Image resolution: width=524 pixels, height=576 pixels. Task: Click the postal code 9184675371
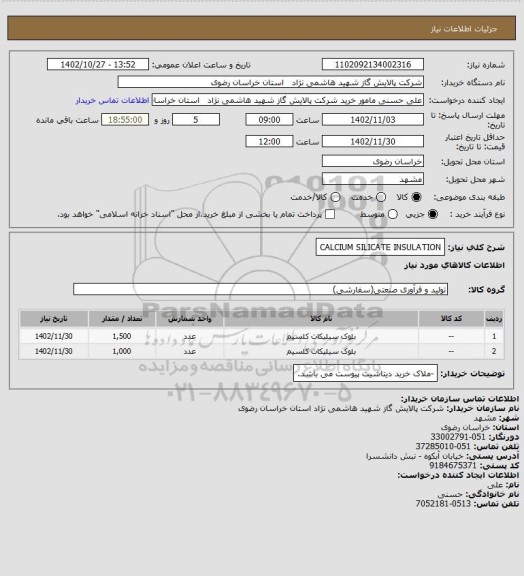click(x=453, y=465)
